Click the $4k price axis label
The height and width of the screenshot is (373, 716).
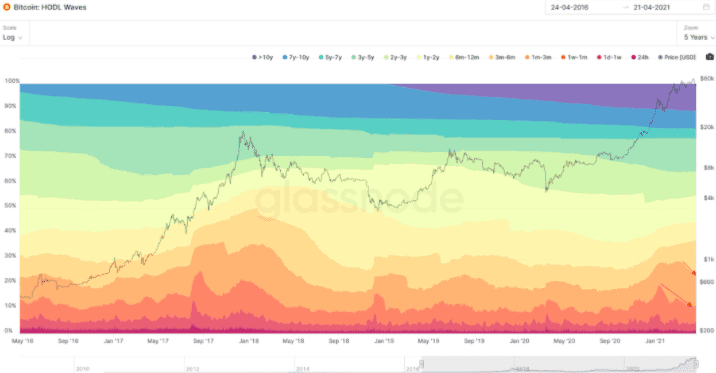point(709,198)
